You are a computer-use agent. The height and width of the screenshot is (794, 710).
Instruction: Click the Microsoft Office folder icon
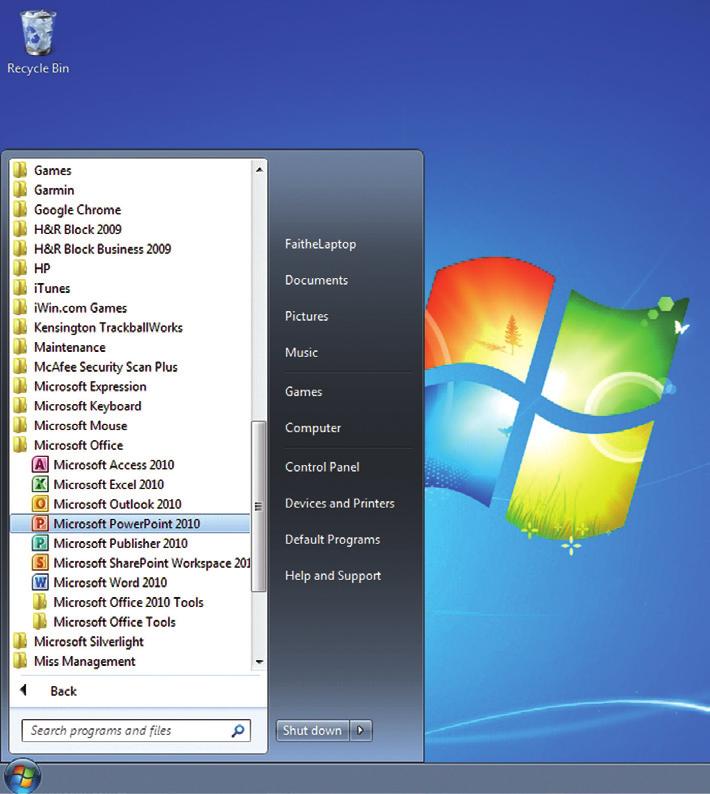coord(20,445)
